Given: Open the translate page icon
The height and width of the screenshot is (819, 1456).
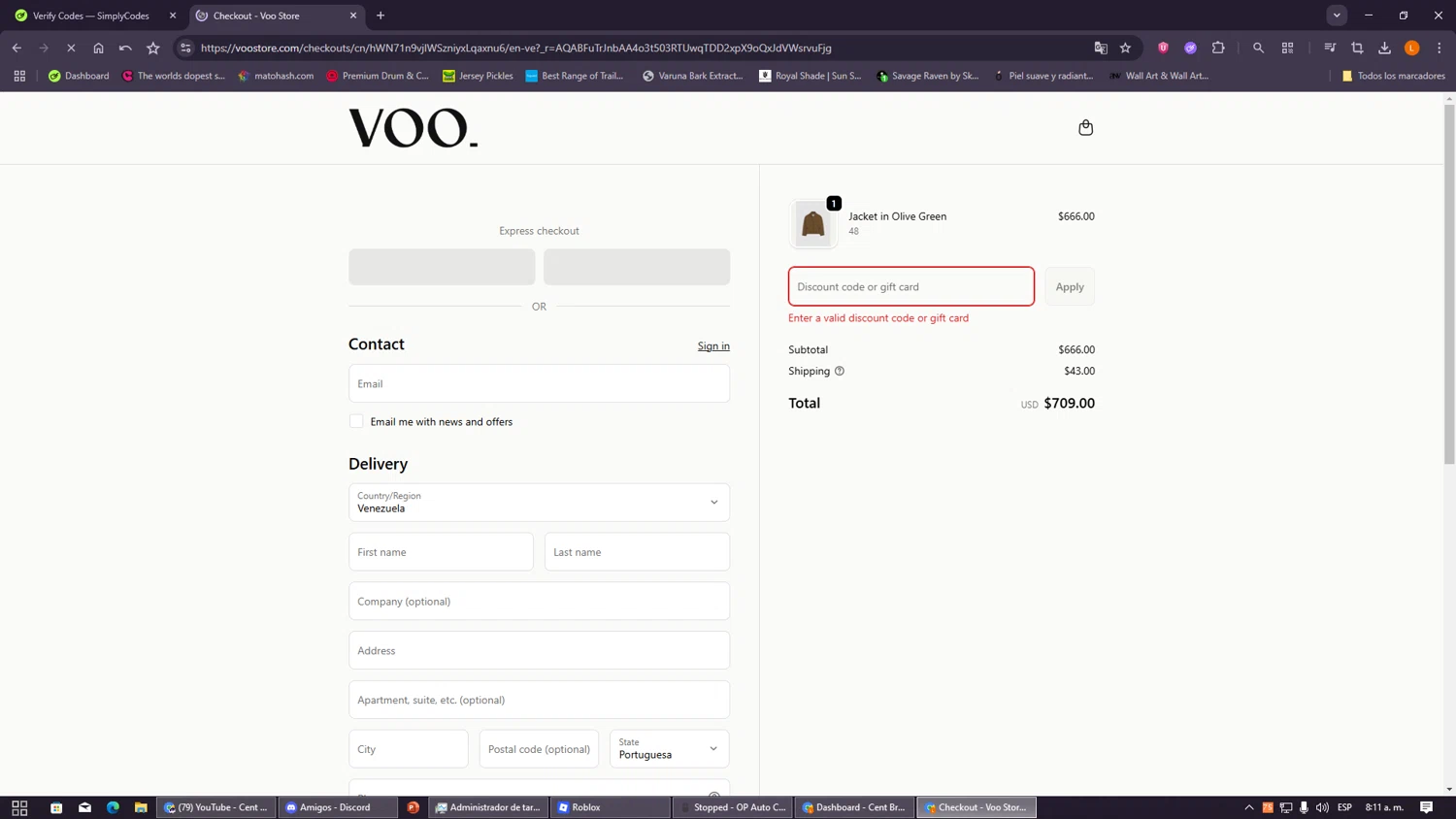Looking at the screenshot, I should point(1101,48).
